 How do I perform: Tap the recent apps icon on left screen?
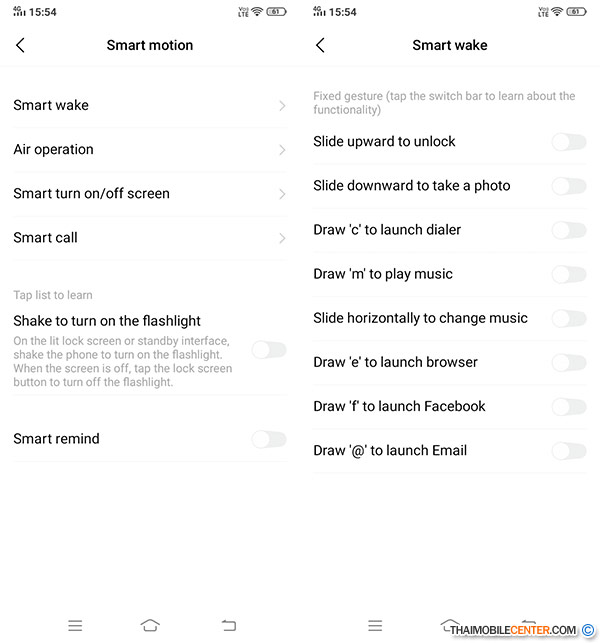click(75, 626)
